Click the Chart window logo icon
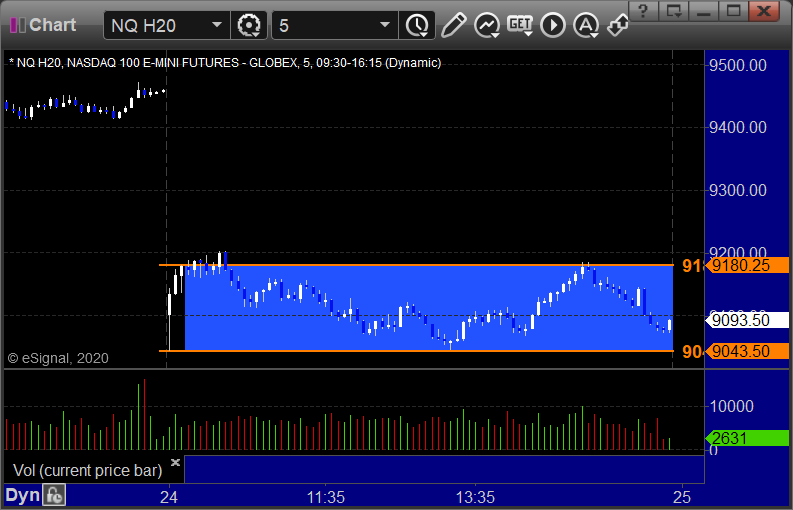Image resolution: width=793 pixels, height=510 pixels. coord(18,25)
